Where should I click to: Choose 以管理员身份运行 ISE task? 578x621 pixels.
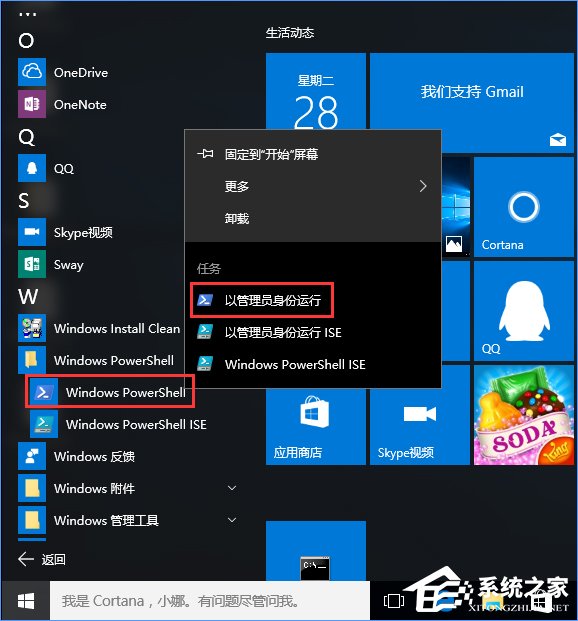pyautogui.click(x=313, y=332)
